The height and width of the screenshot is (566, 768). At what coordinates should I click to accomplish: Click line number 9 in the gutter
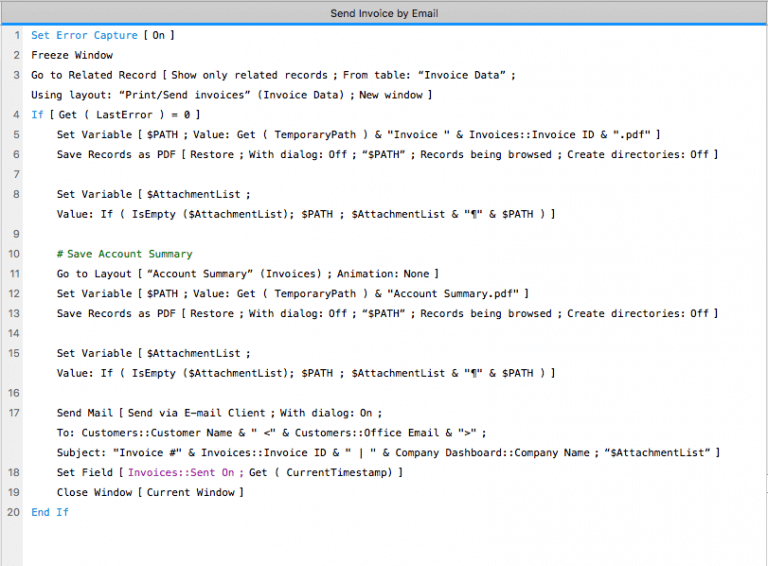point(16,234)
